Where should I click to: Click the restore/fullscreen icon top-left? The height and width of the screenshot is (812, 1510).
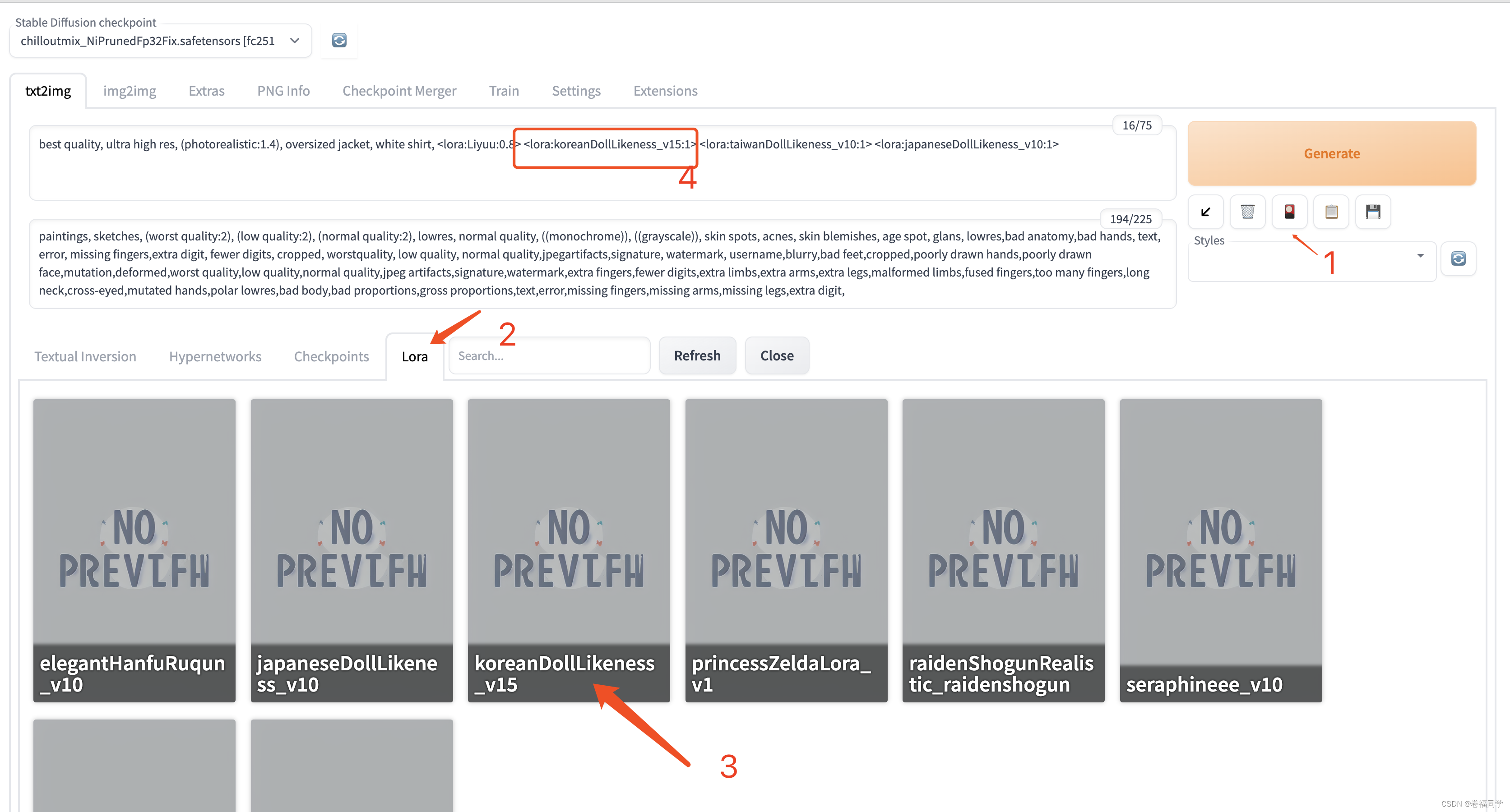coord(1207,211)
